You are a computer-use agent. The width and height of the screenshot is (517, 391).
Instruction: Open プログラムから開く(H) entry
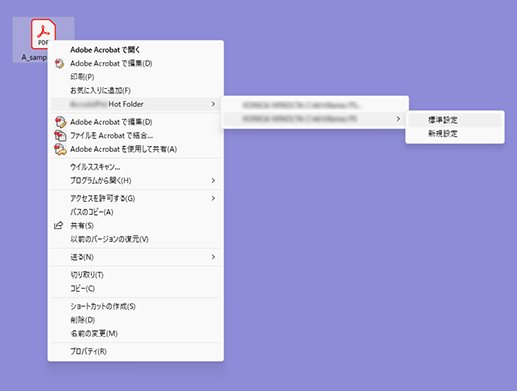click(x=137, y=181)
